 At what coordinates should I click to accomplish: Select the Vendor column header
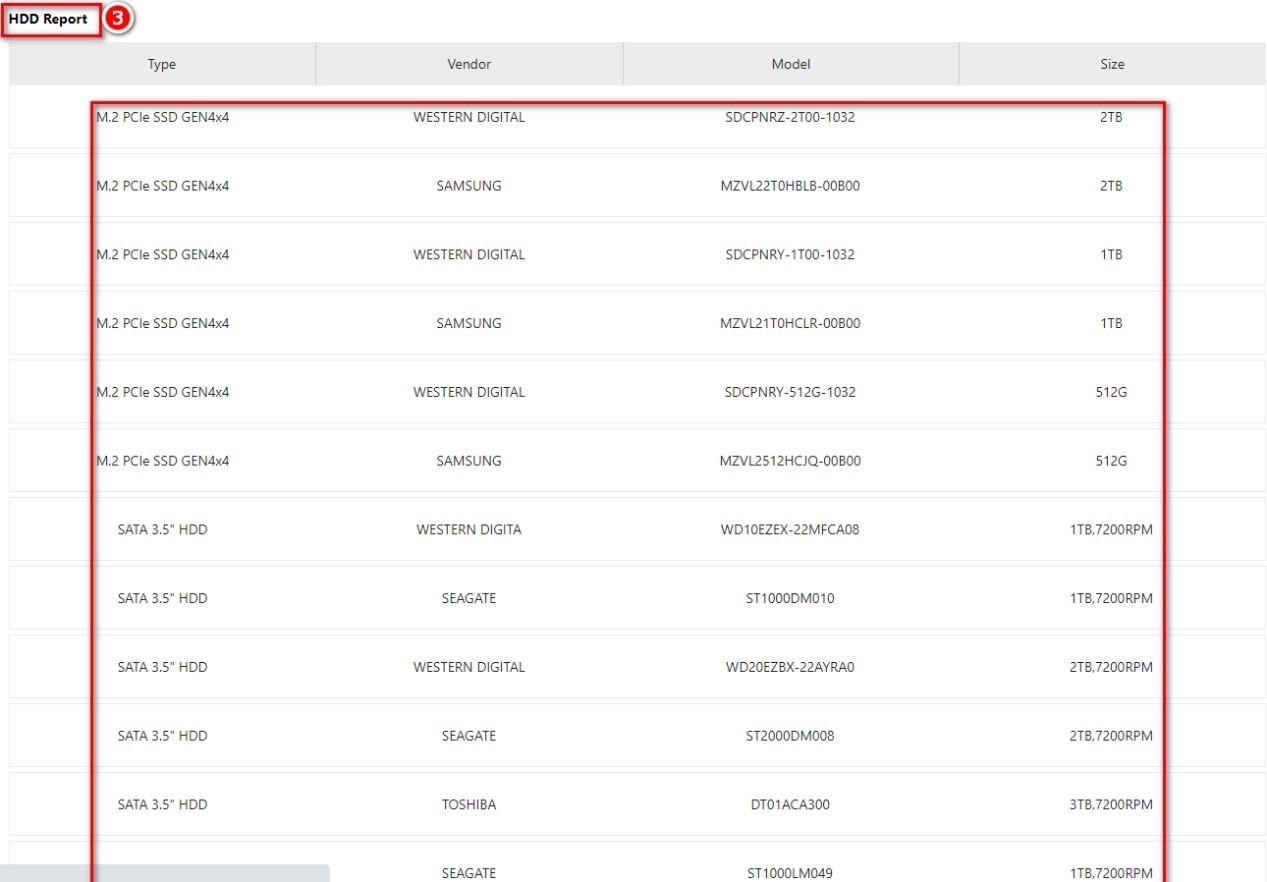pyautogui.click(x=469, y=64)
